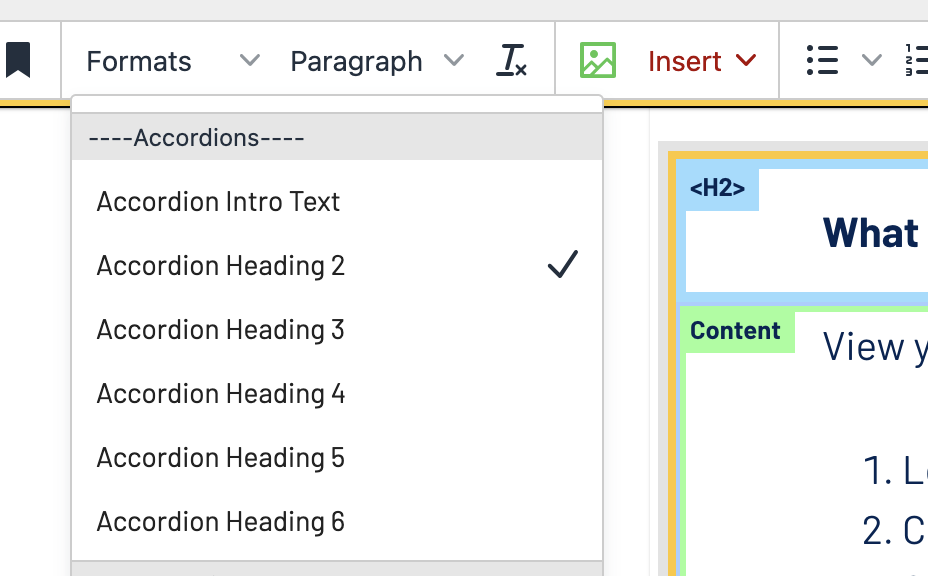Choose Accordion Heading 2 format
This screenshot has height=576, width=928.
[220, 265]
